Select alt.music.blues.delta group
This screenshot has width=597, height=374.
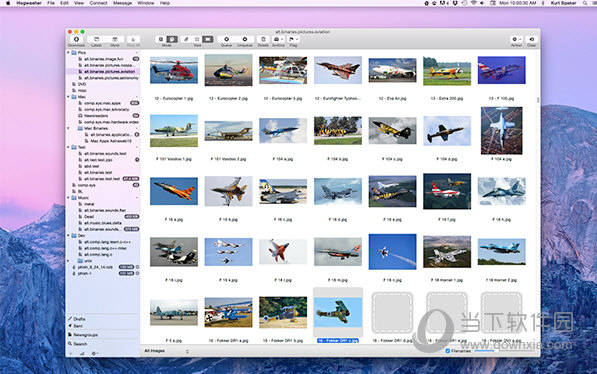coord(103,223)
